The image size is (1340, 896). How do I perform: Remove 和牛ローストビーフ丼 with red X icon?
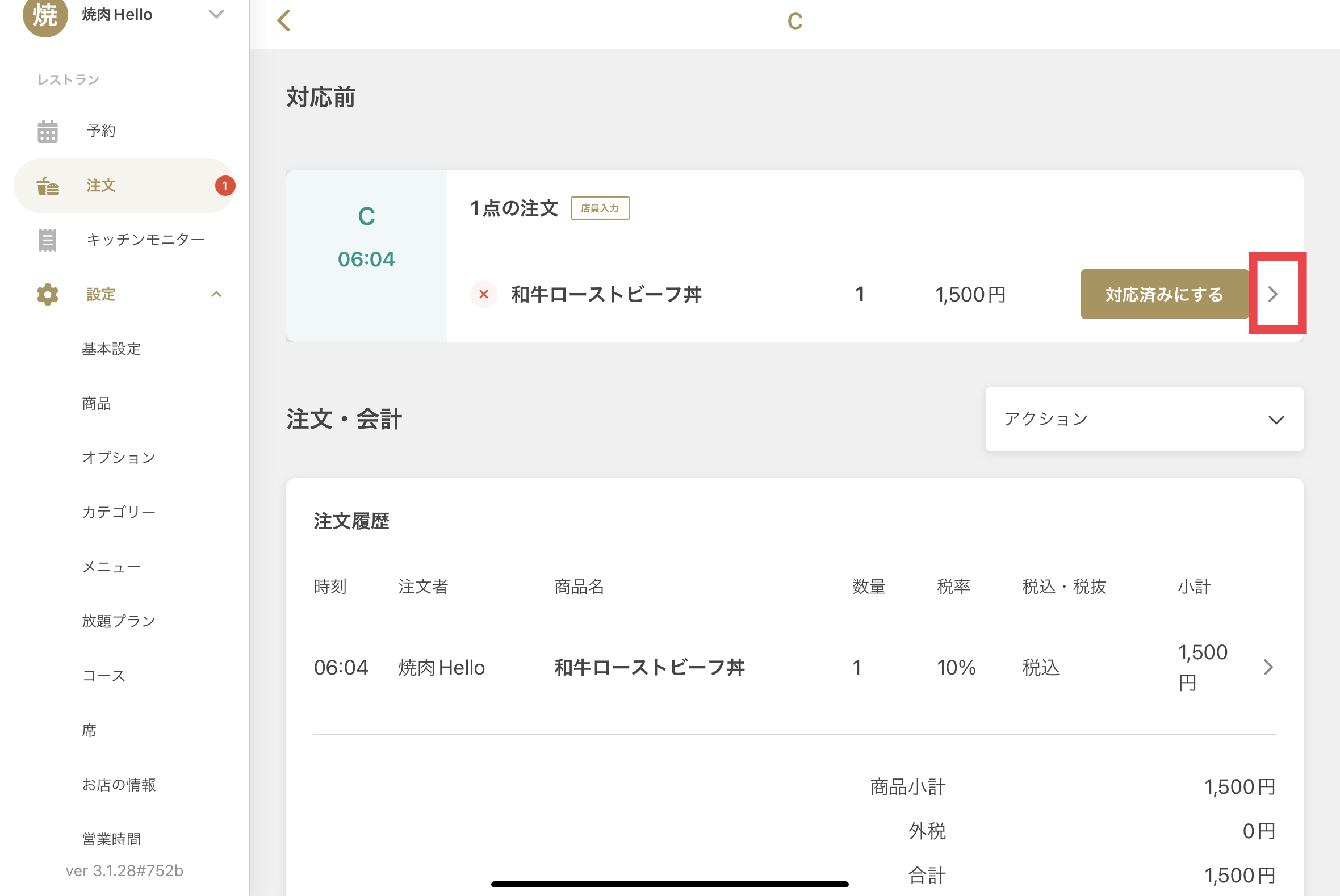click(483, 294)
